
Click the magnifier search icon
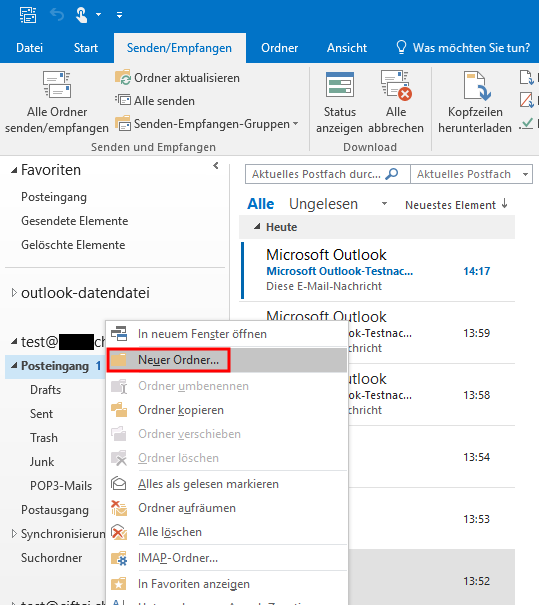click(392, 174)
